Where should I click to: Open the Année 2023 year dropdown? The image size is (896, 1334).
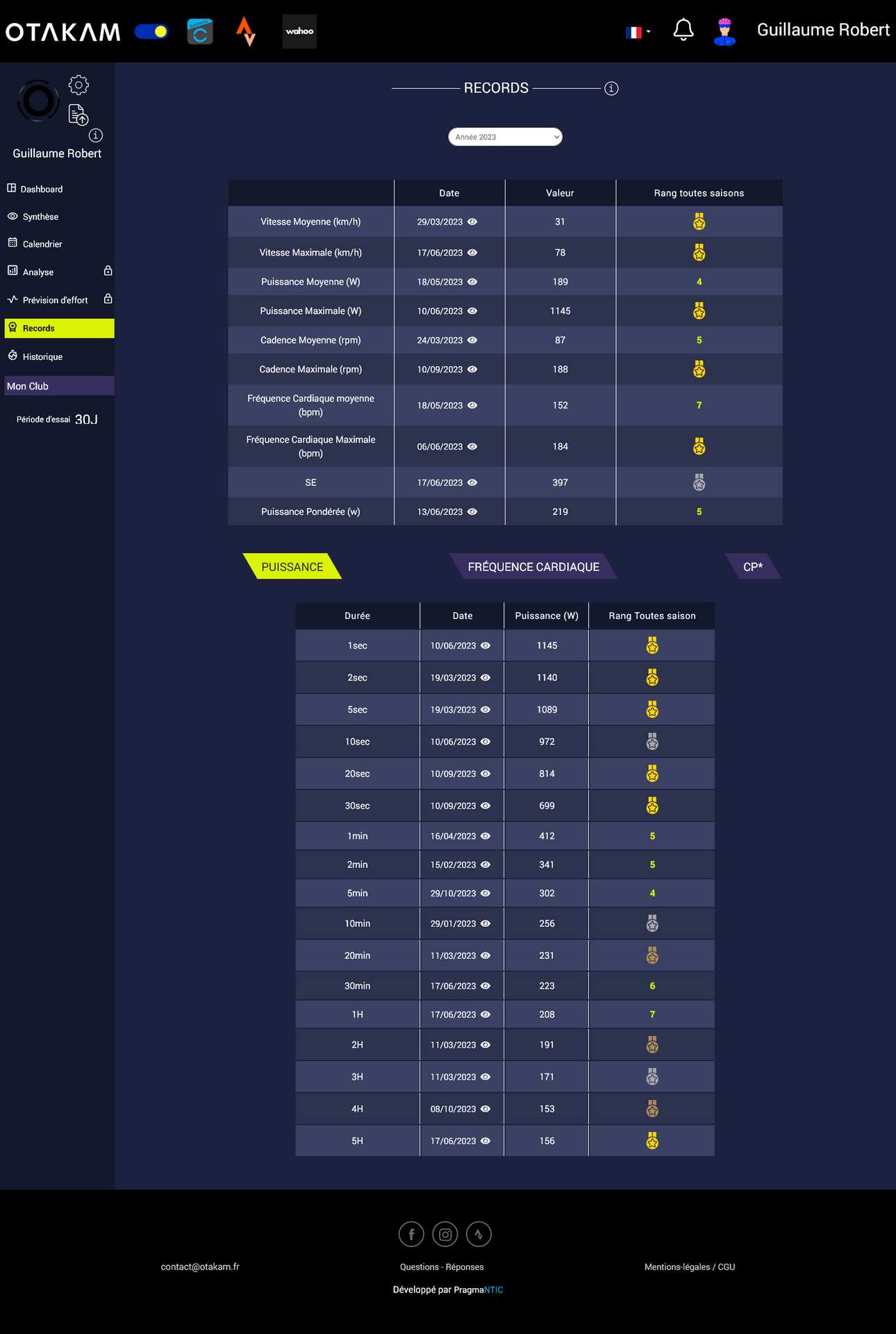[x=505, y=137]
